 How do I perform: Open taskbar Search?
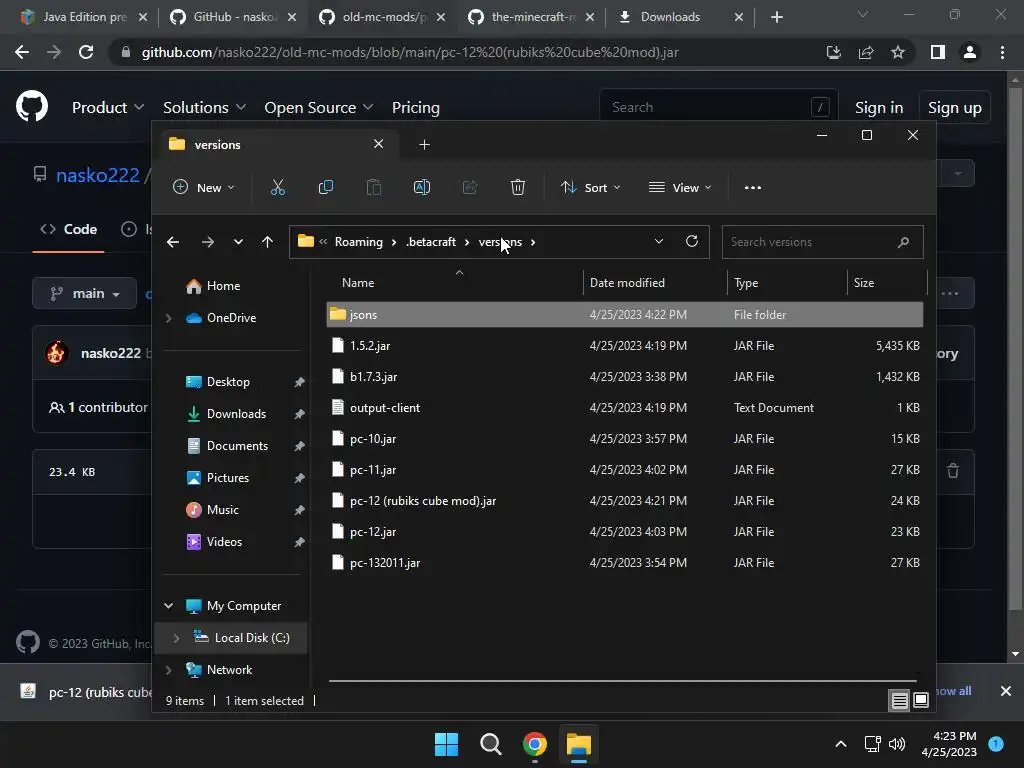coord(490,744)
